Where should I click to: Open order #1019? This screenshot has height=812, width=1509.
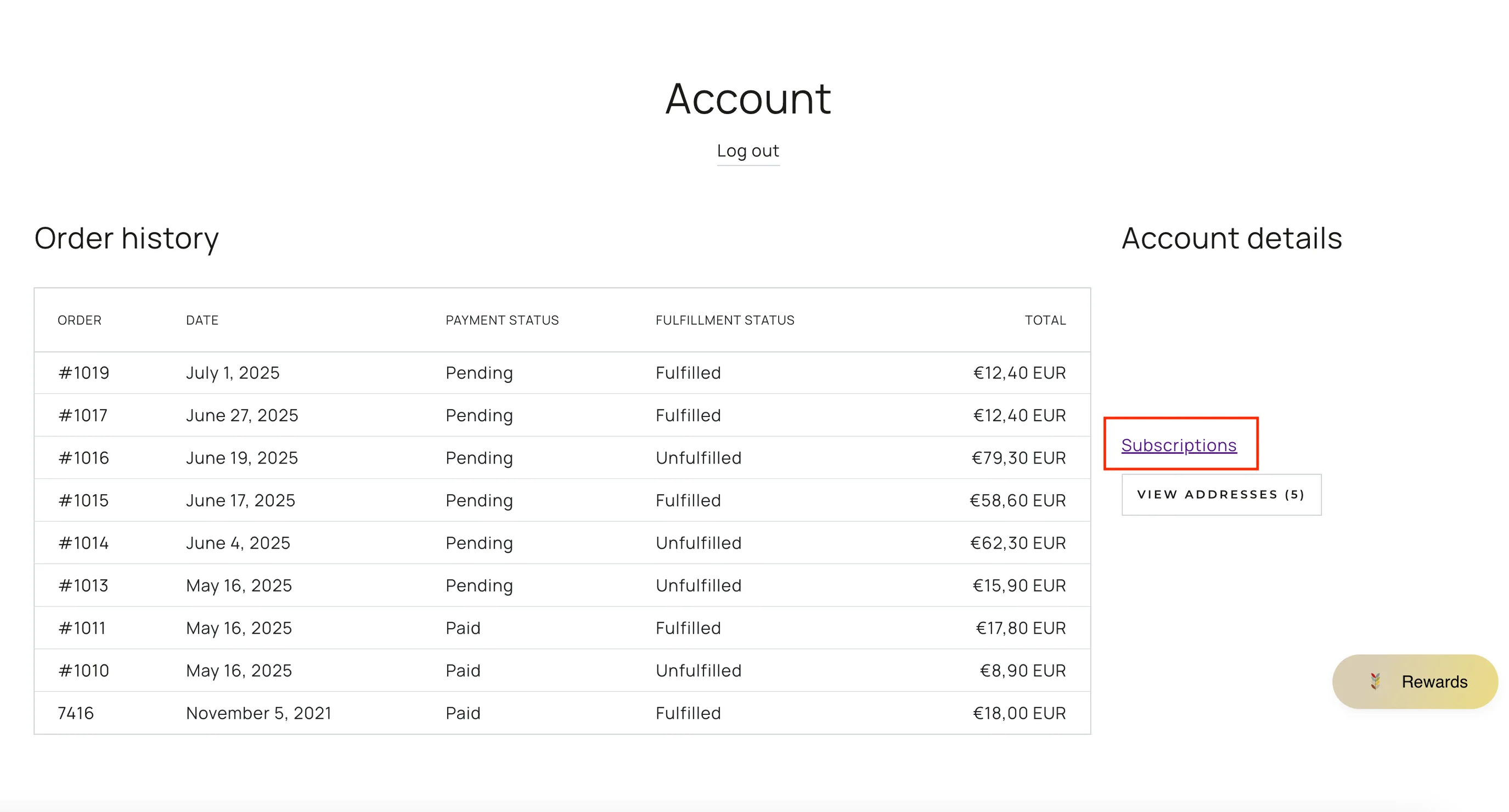[x=84, y=373]
